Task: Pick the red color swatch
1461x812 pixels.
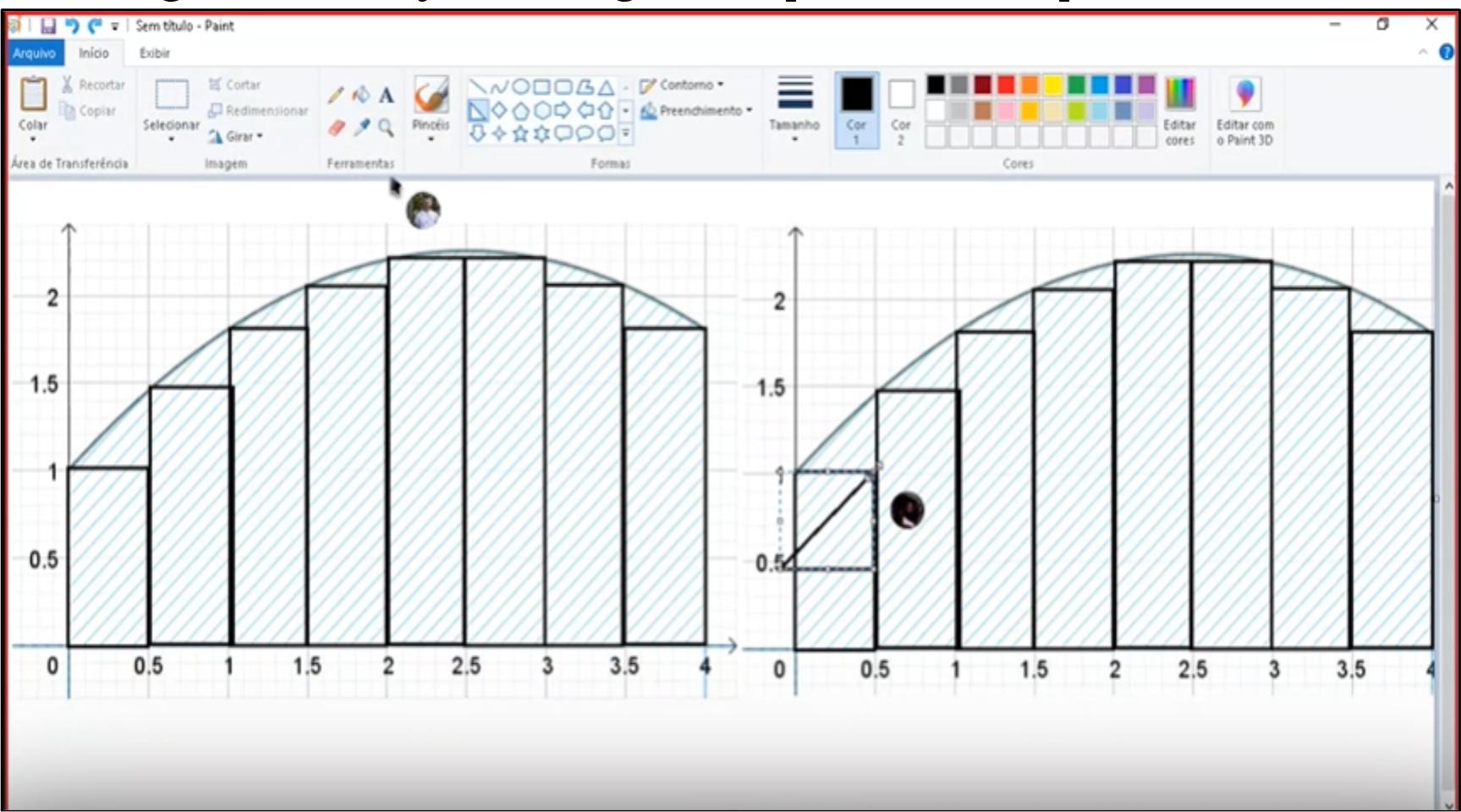Action: click(1006, 85)
